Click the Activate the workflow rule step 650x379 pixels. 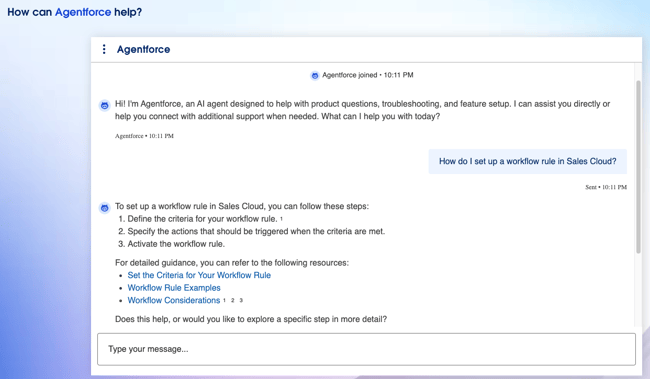click(x=176, y=244)
